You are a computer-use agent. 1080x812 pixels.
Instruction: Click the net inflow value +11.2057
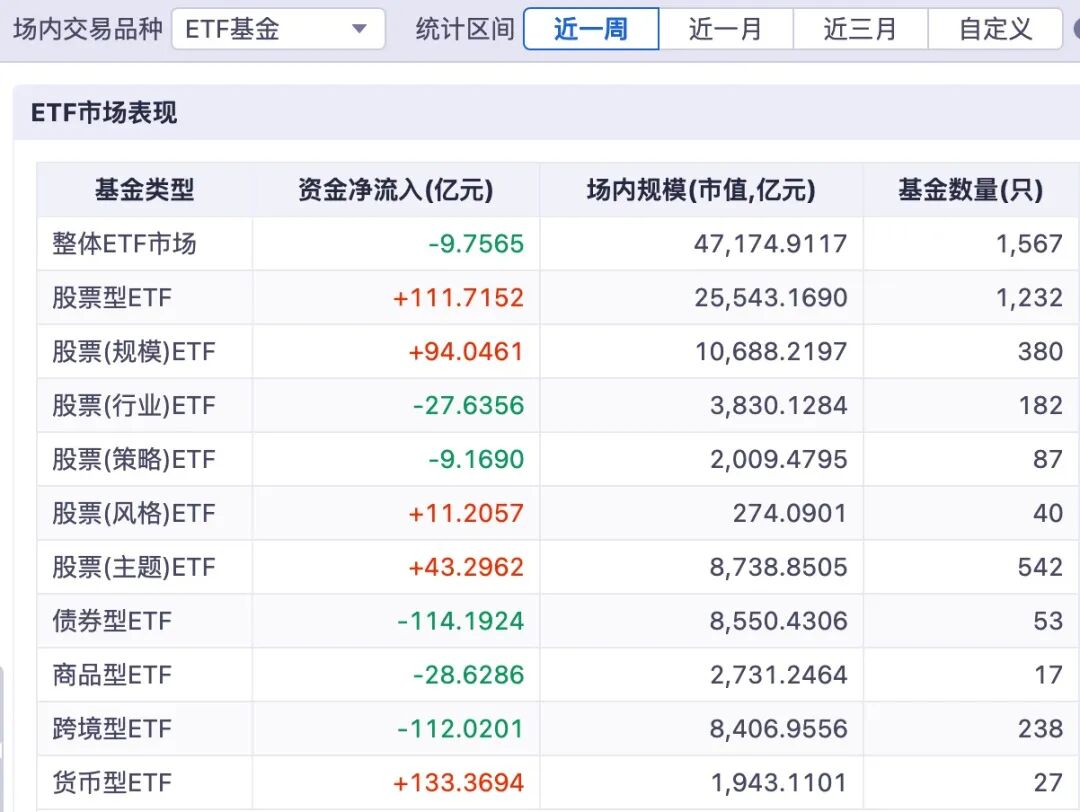coord(466,513)
